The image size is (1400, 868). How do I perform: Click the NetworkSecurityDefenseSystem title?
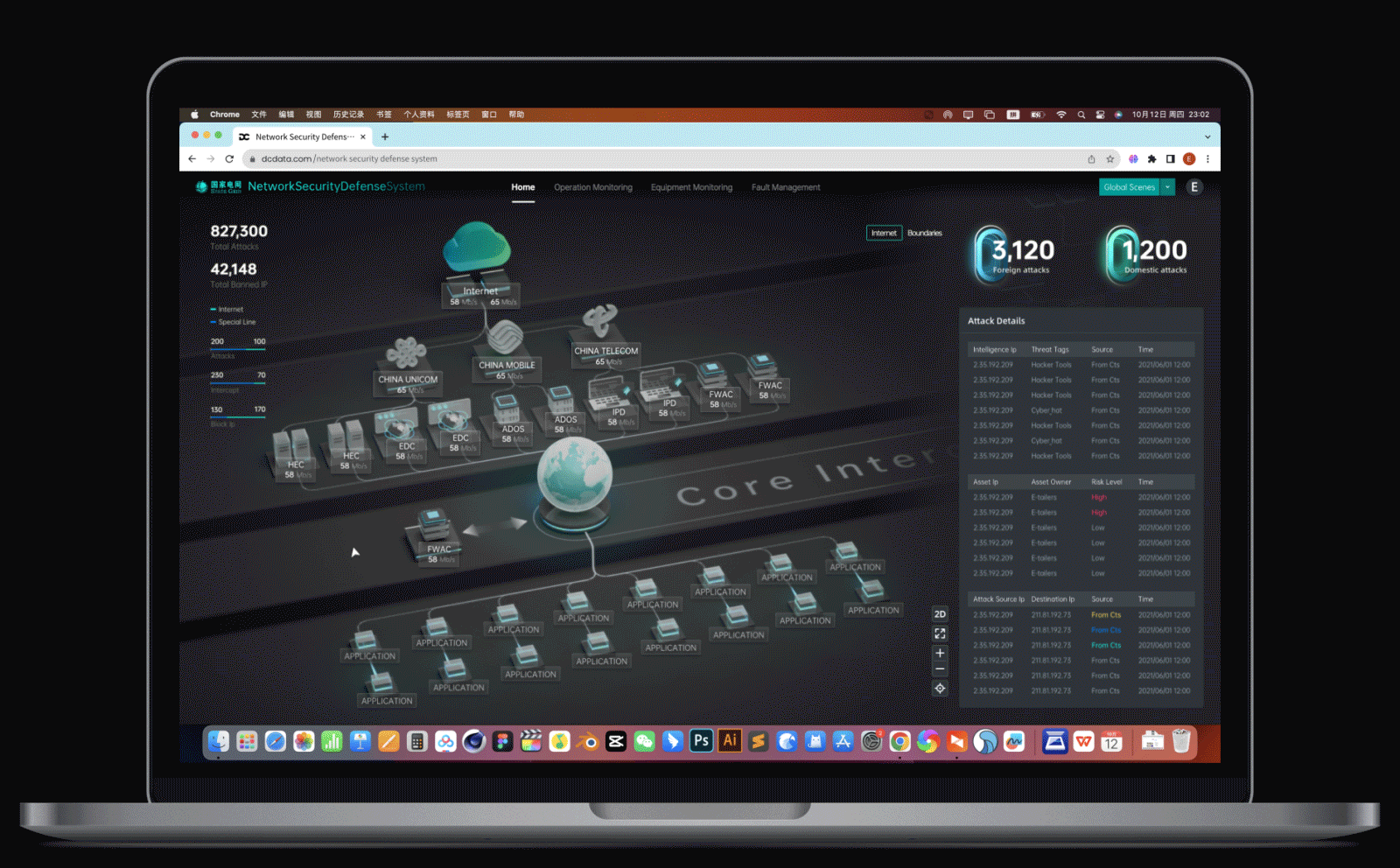[336, 186]
